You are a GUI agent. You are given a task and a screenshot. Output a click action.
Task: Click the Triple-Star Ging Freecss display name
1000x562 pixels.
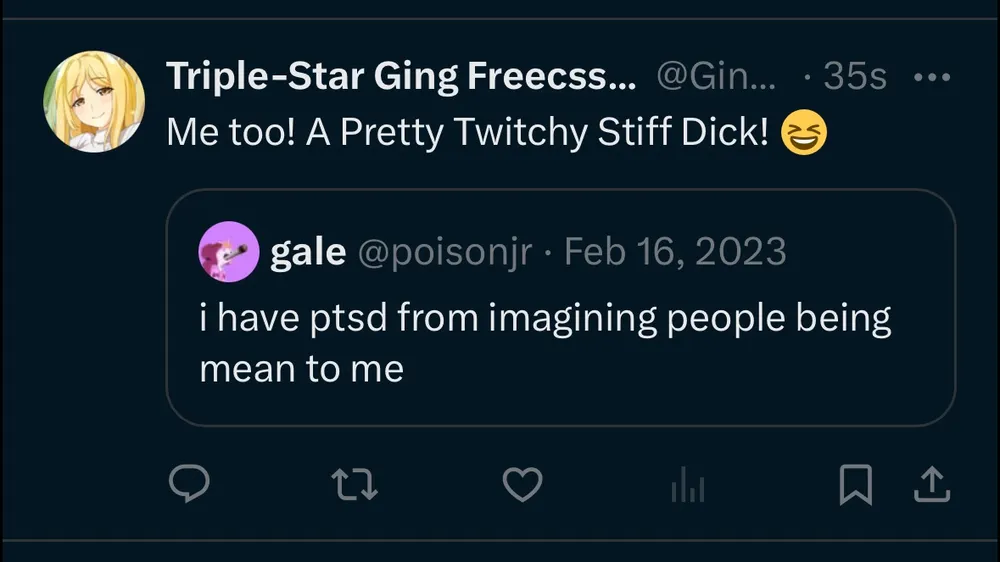coord(401,77)
